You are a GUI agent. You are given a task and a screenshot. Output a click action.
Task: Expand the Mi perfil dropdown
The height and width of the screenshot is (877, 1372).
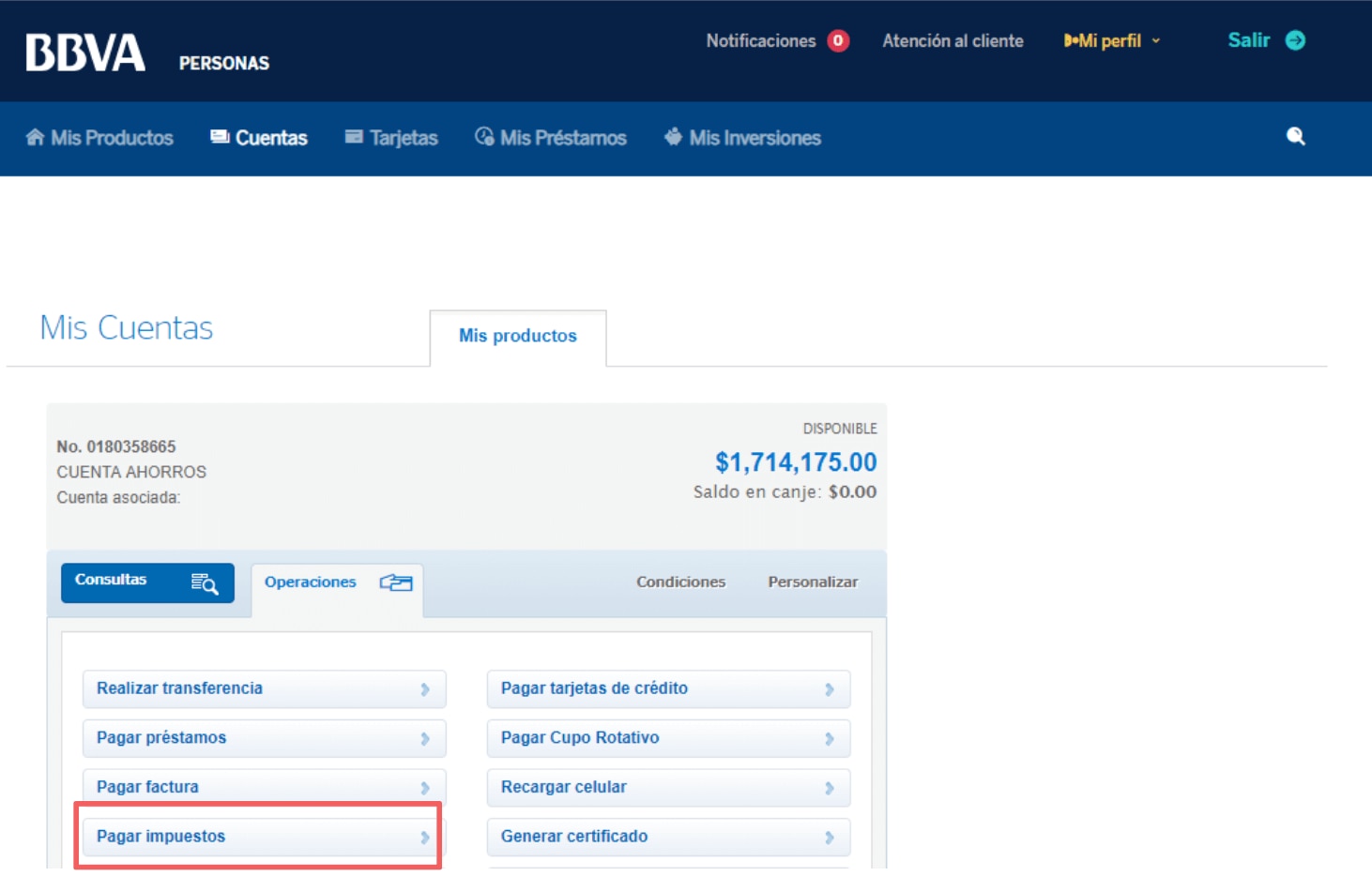point(1112,40)
